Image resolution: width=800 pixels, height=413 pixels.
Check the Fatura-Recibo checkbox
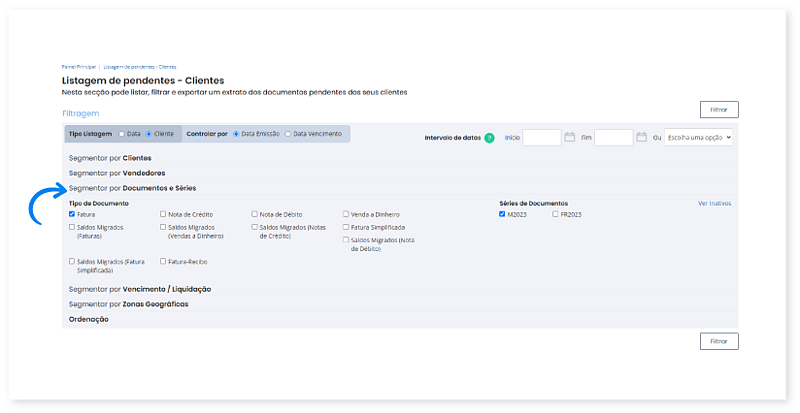163,262
